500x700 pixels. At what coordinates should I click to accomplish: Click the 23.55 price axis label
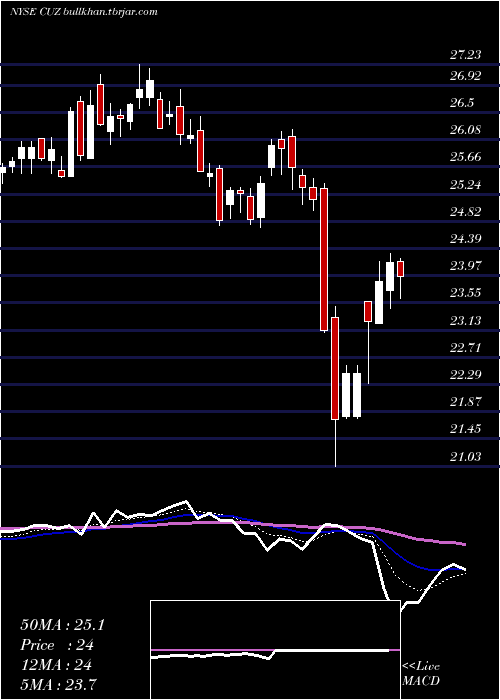click(x=466, y=293)
